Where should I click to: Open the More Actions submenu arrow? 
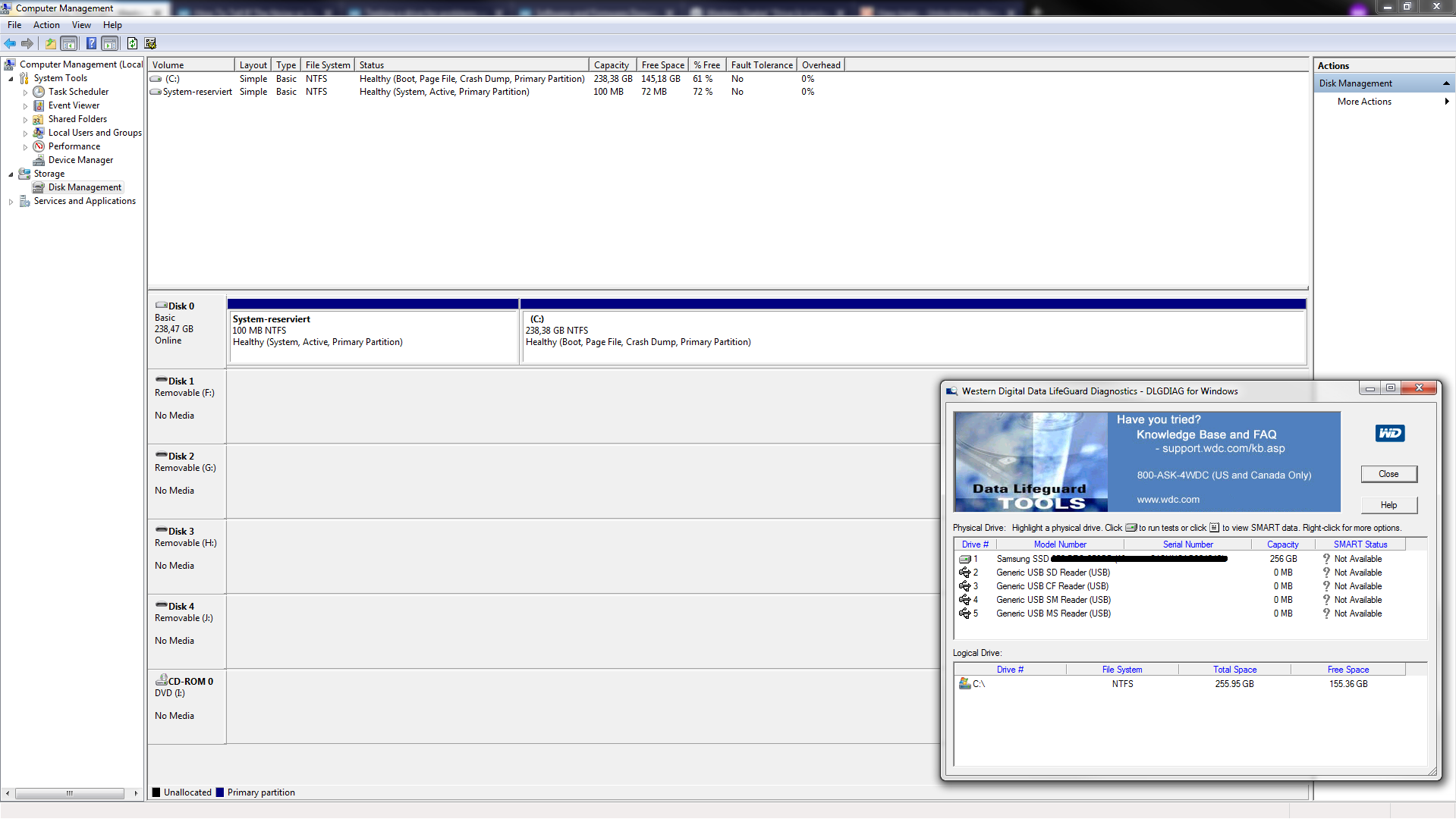(1447, 102)
